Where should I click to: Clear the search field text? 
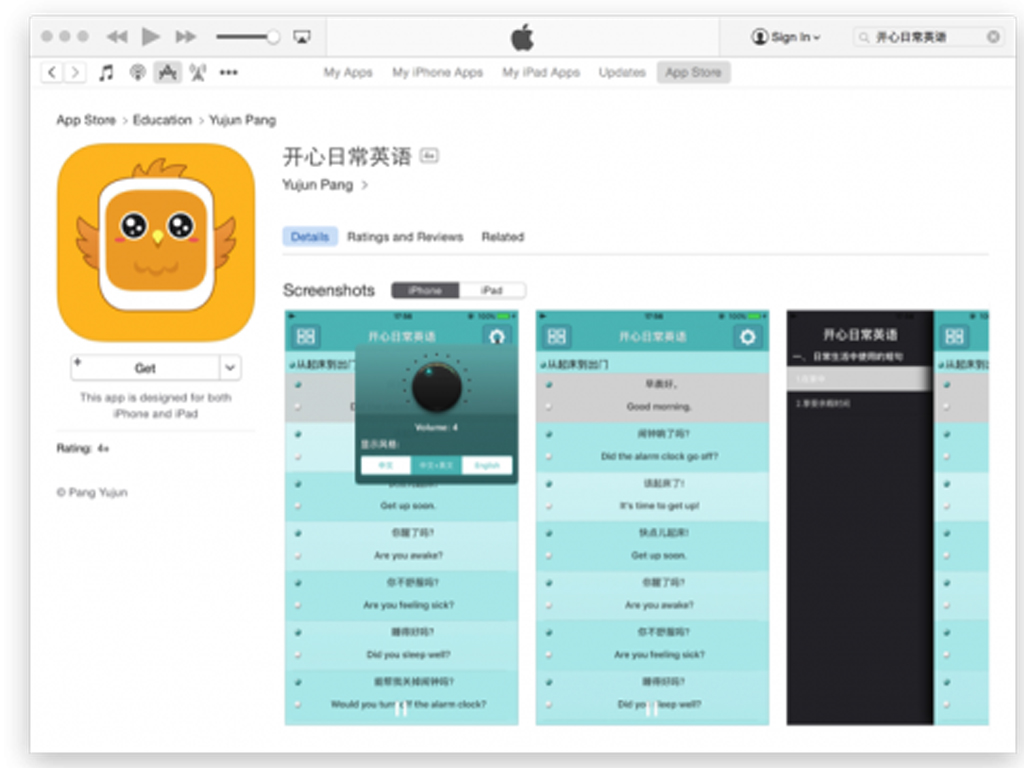point(993,37)
